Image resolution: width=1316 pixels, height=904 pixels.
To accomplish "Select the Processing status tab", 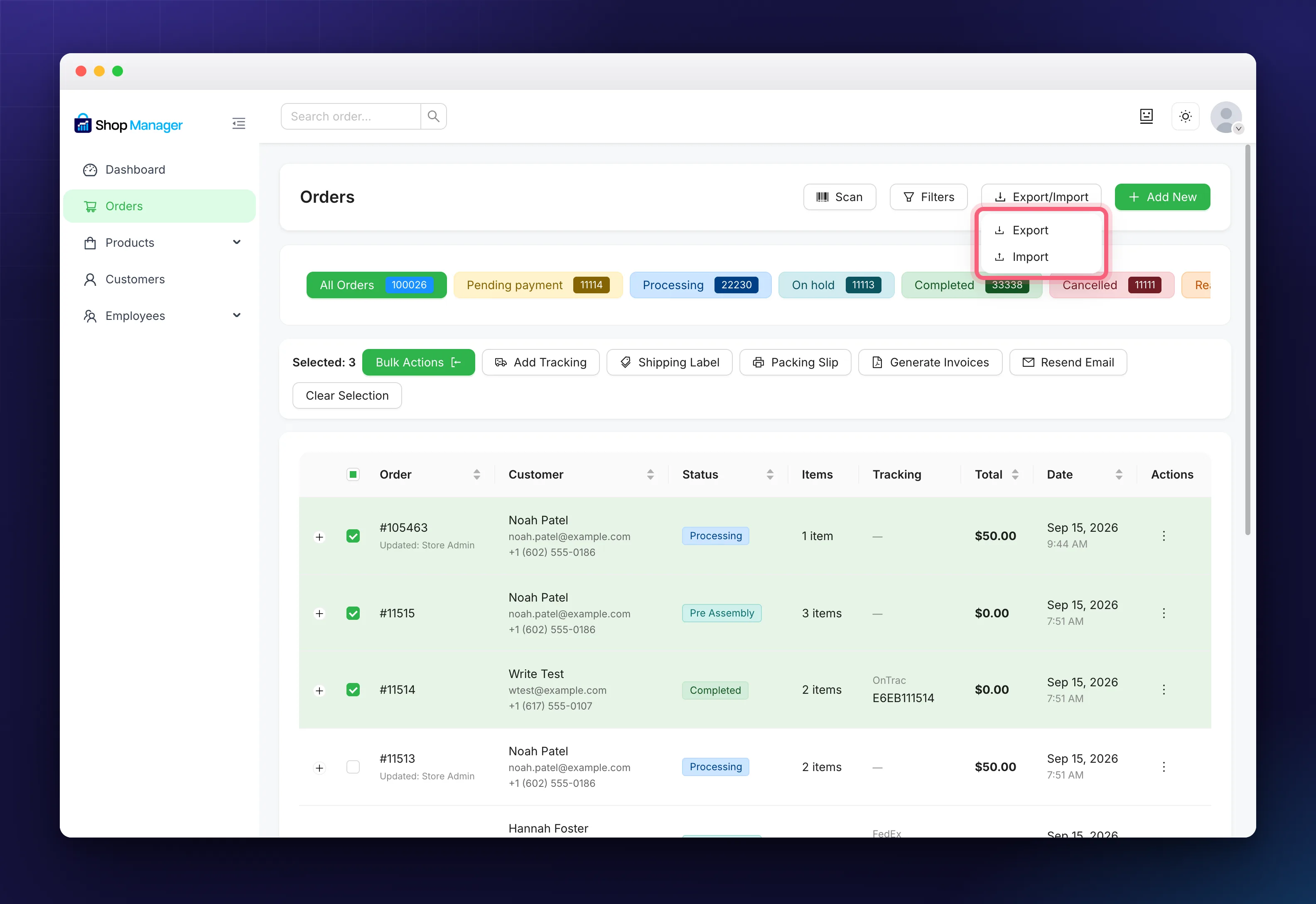I will click(x=700, y=285).
